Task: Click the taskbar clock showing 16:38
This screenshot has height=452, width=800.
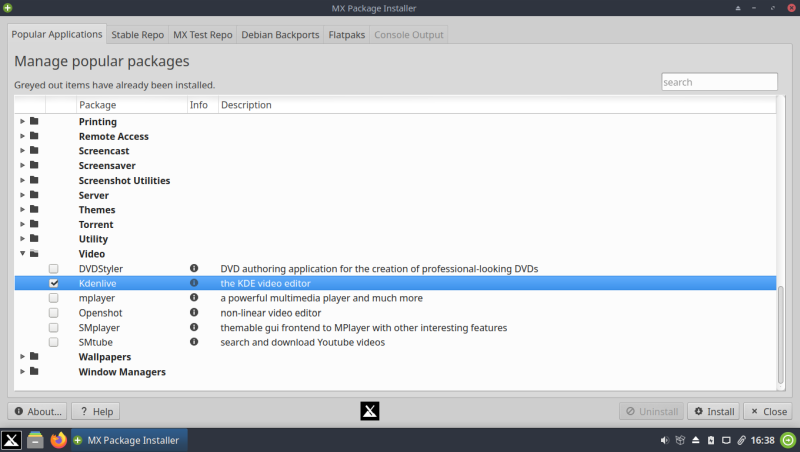Action: pyautogui.click(x=762, y=440)
